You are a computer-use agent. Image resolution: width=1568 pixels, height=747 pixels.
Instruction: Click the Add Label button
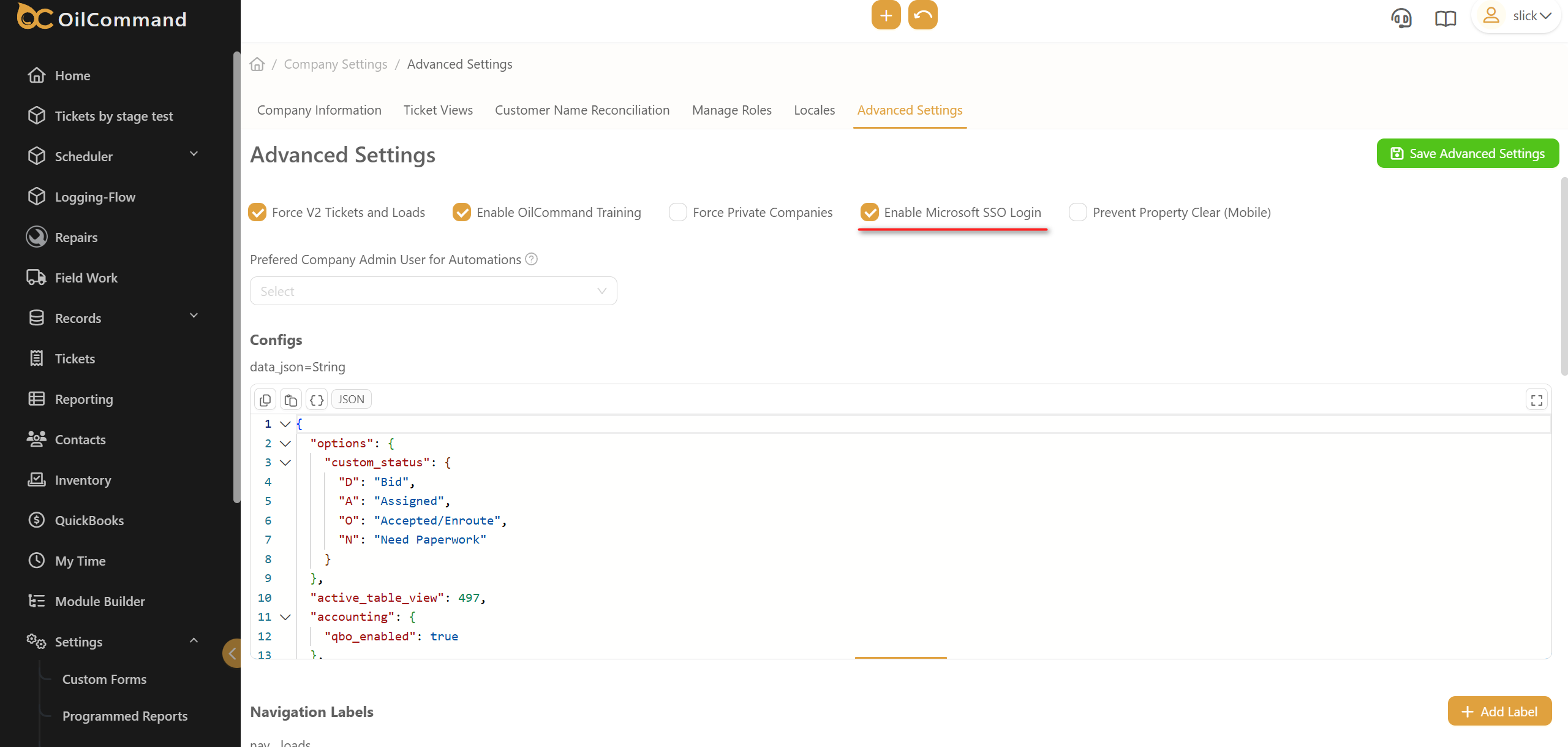(1499, 711)
